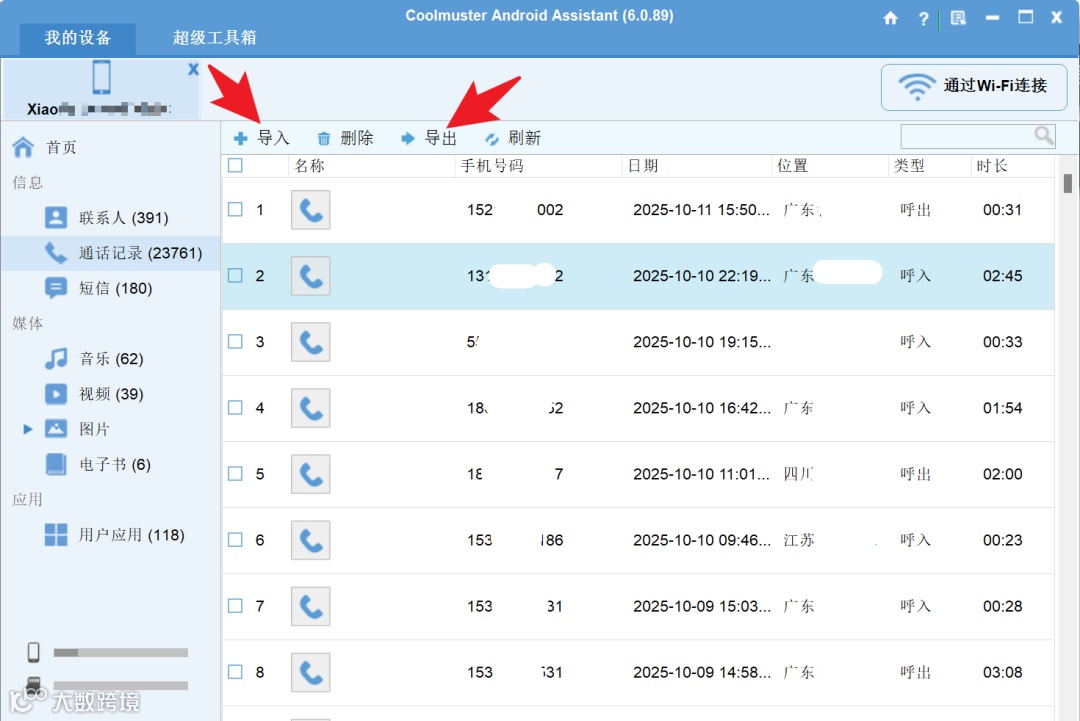The height and width of the screenshot is (721, 1080).
Task: Click phone avatar icon in row 3
Action: 311,342
